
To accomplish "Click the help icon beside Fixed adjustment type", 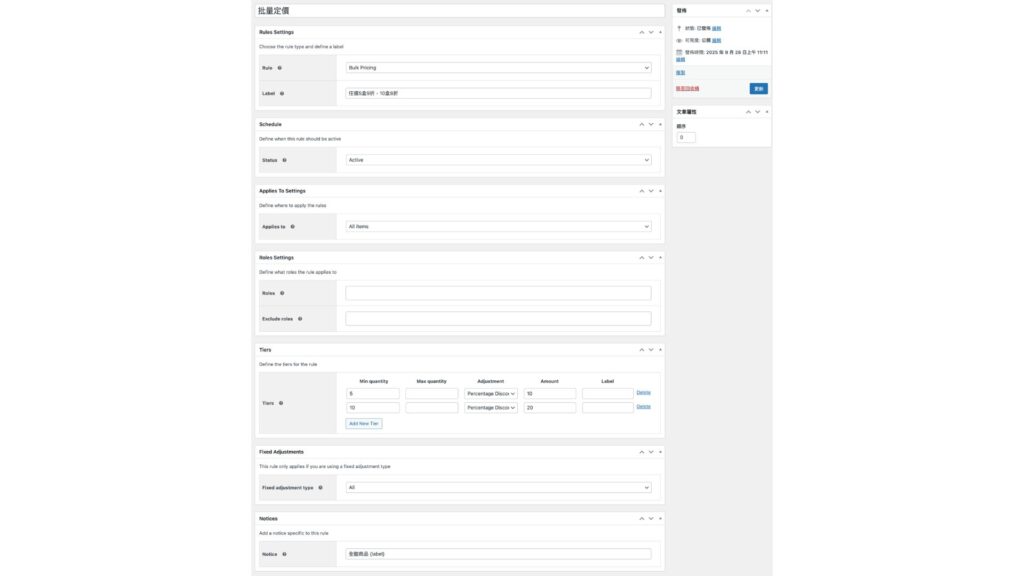I will click(x=320, y=488).
